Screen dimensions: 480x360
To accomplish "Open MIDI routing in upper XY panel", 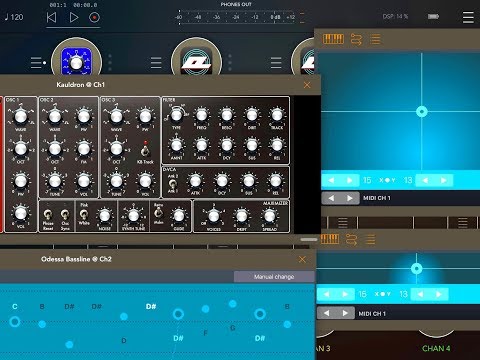I will [x=356, y=39].
